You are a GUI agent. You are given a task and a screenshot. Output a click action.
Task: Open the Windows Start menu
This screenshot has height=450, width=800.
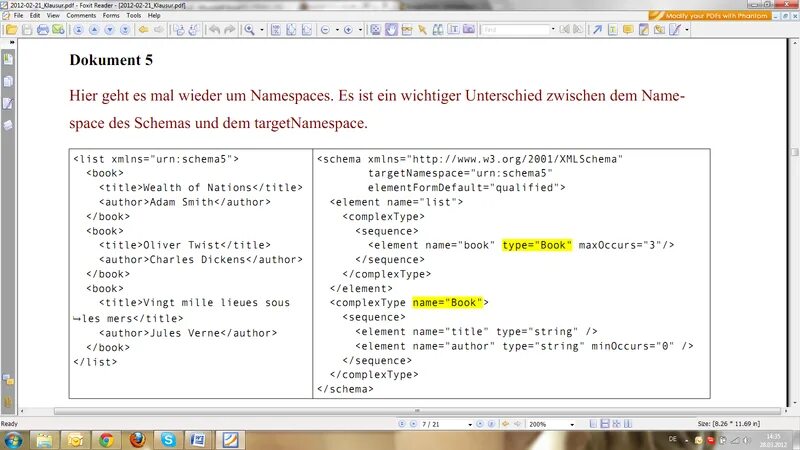click(x=13, y=440)
